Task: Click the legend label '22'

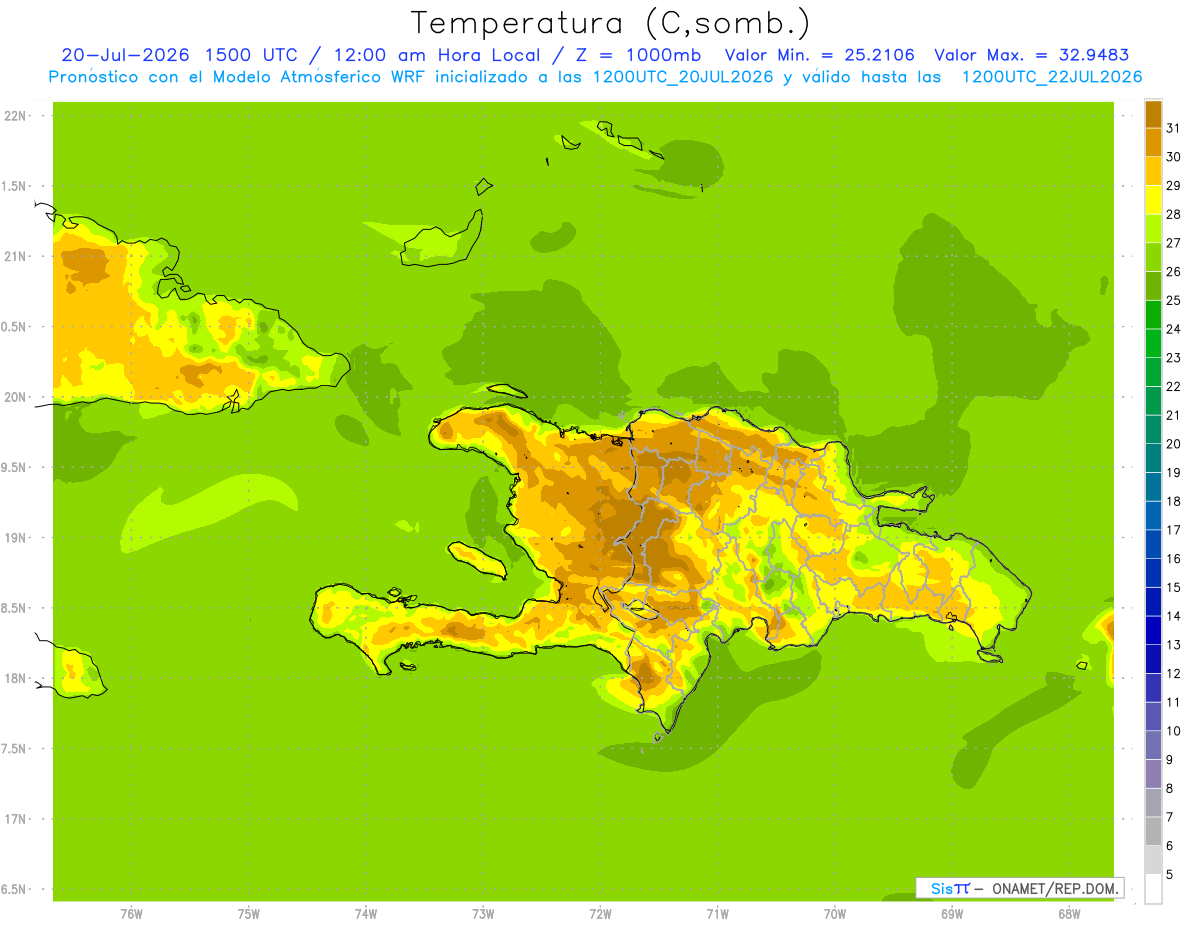Action: (1173, 386)
